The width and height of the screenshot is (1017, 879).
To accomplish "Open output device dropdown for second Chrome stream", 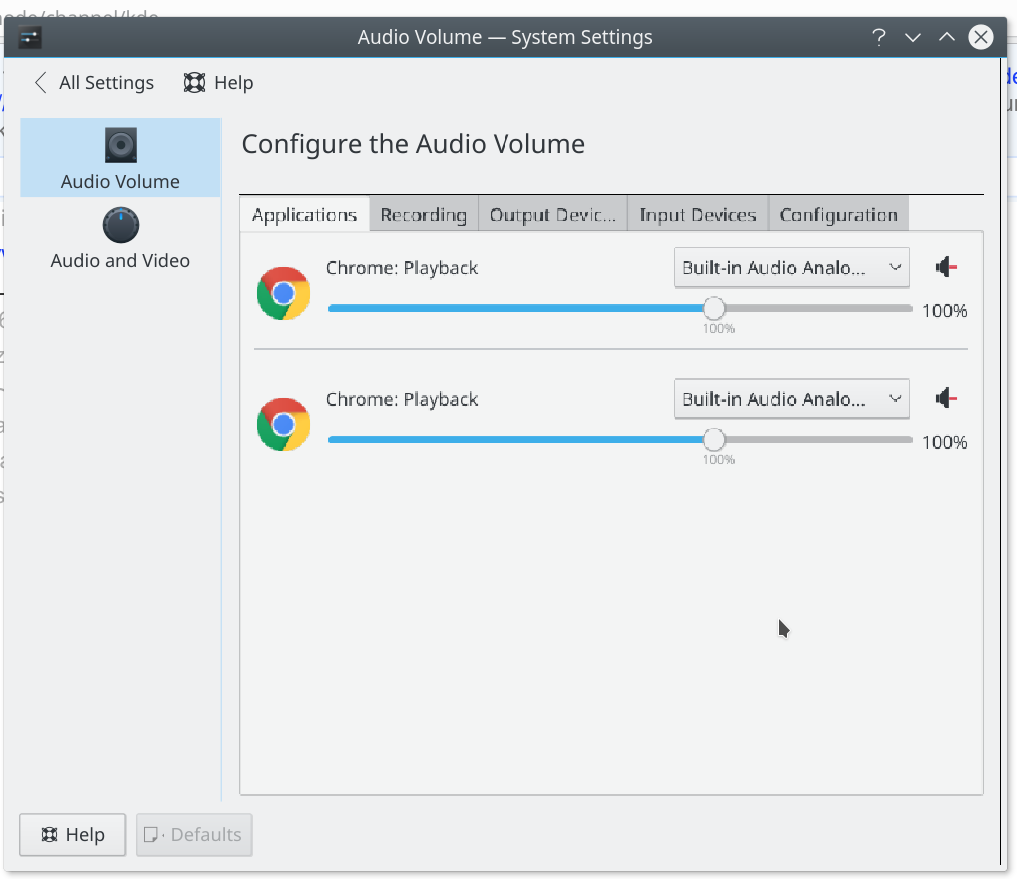I will coord(791,398).
